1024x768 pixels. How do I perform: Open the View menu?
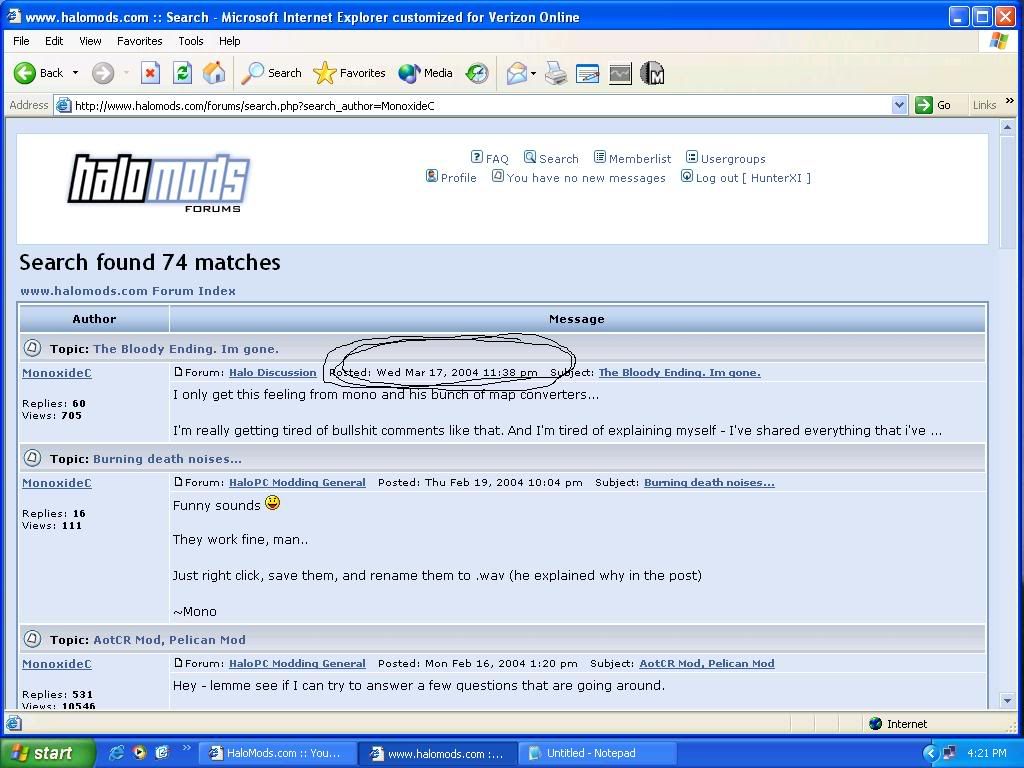90,40
